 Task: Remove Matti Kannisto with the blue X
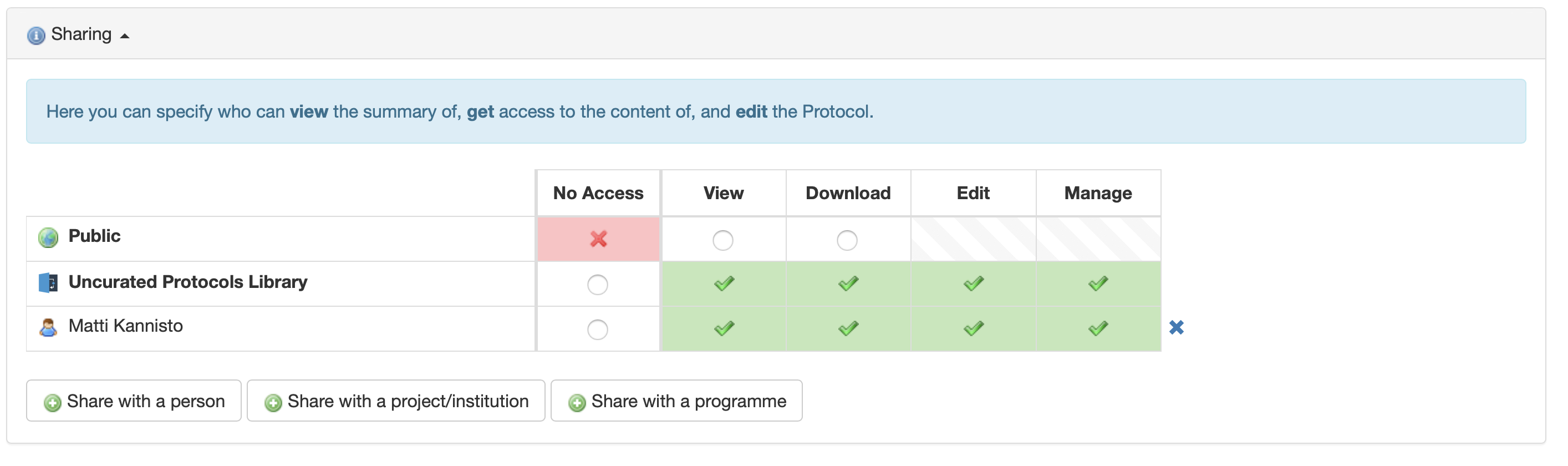click(x=1177, y=328)
